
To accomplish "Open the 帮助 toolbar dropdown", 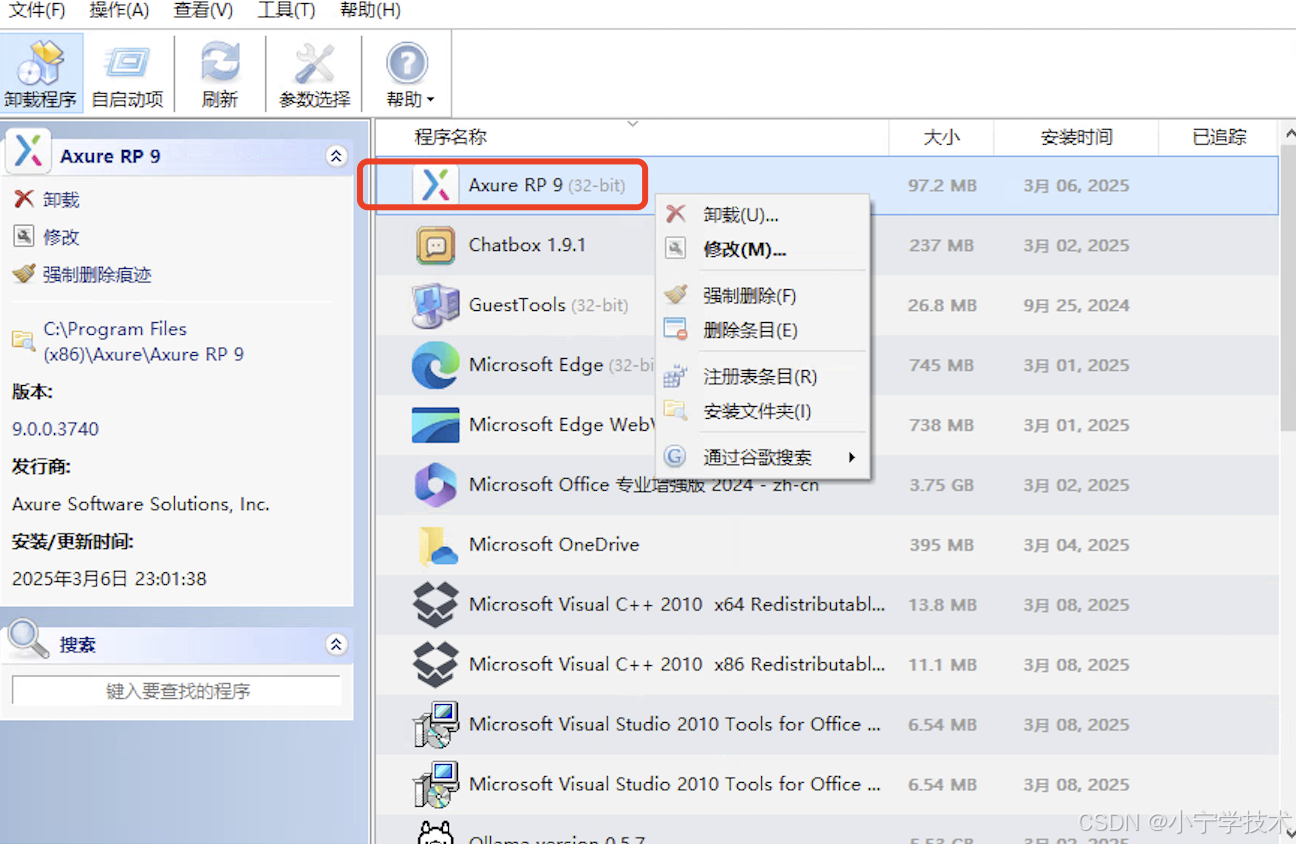I will pyautogui.click(x=408, y=74).
